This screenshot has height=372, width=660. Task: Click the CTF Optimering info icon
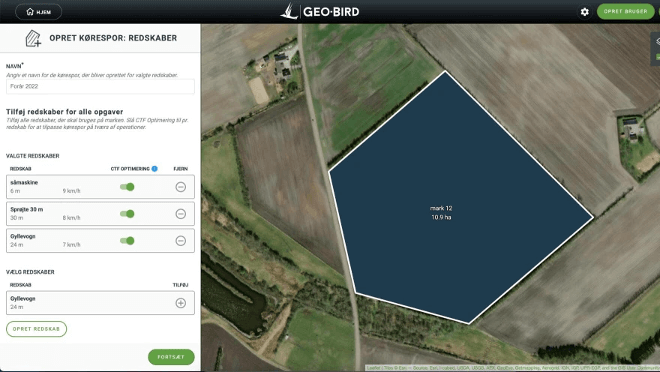pyautogui.click(x=154, y=169)
